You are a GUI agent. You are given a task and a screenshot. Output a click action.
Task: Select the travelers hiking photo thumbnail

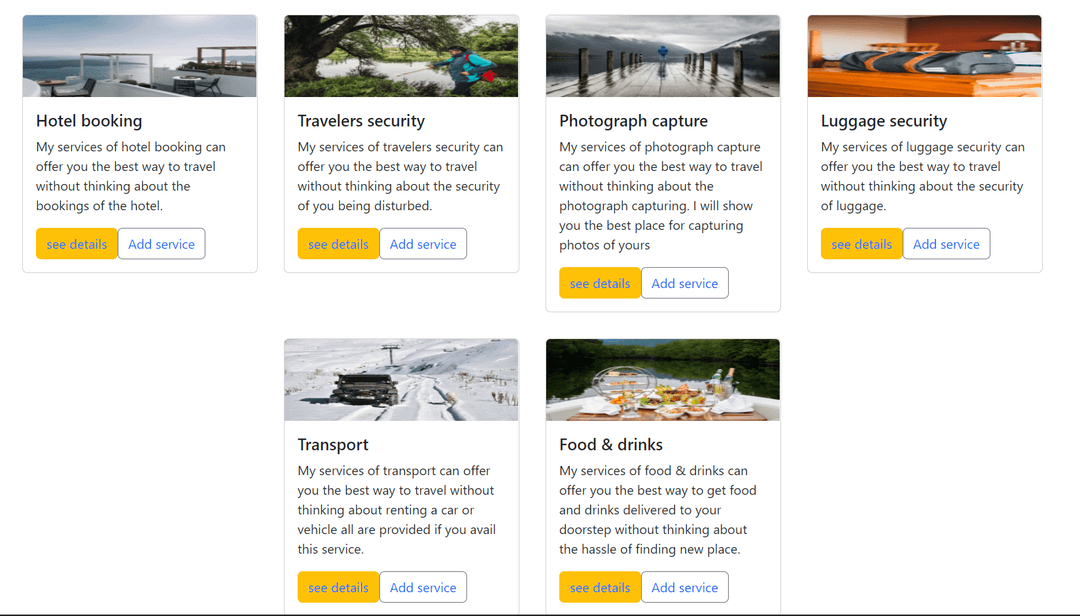click(x=401, y=56)
